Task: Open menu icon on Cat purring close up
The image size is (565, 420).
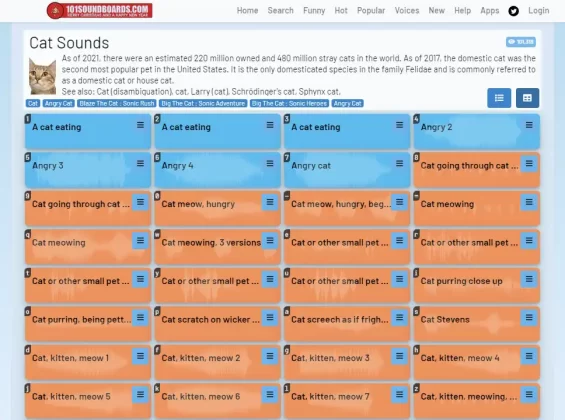Action: [x=529, y=279]
